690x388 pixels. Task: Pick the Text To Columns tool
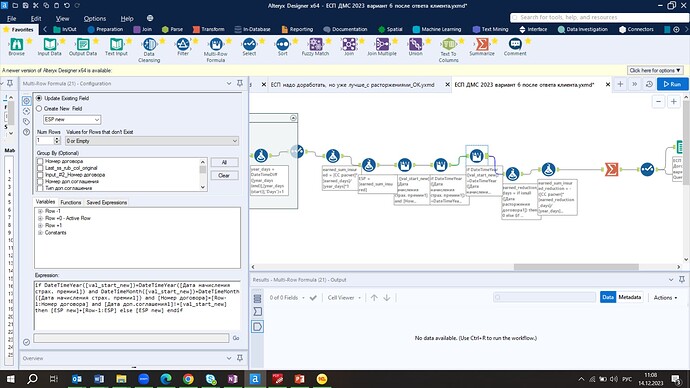pyautogui.click(x=448, y=44)
